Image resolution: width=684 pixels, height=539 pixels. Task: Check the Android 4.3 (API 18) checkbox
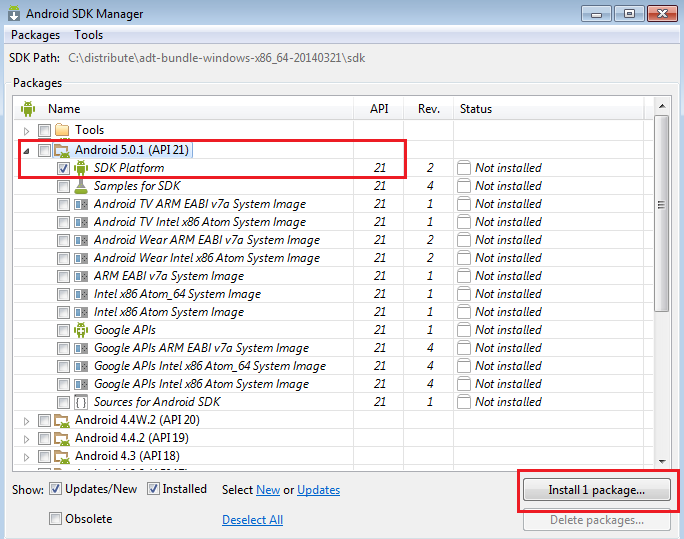point(44,456)
